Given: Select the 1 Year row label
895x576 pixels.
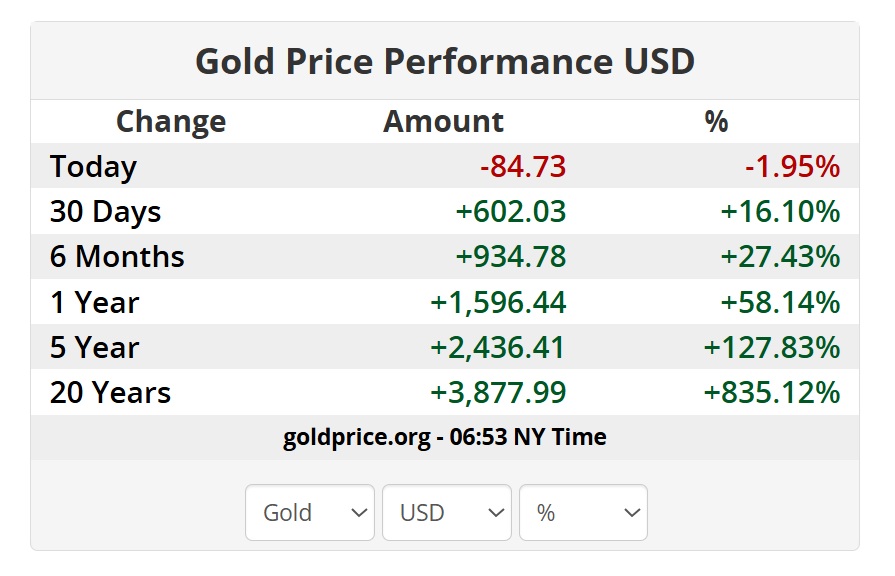Looking at the screenshot, I should coord(95,302).
